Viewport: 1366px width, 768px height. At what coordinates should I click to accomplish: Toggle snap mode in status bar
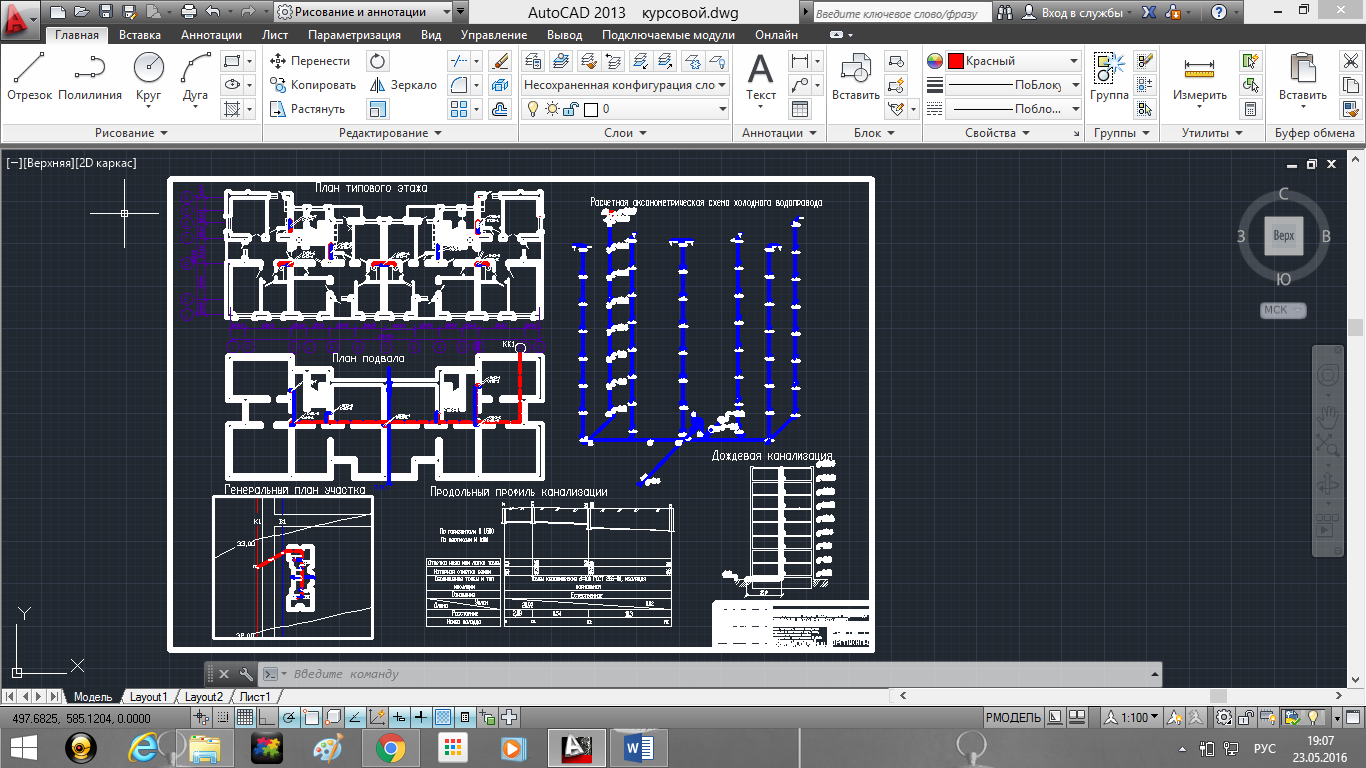point(223,717)
